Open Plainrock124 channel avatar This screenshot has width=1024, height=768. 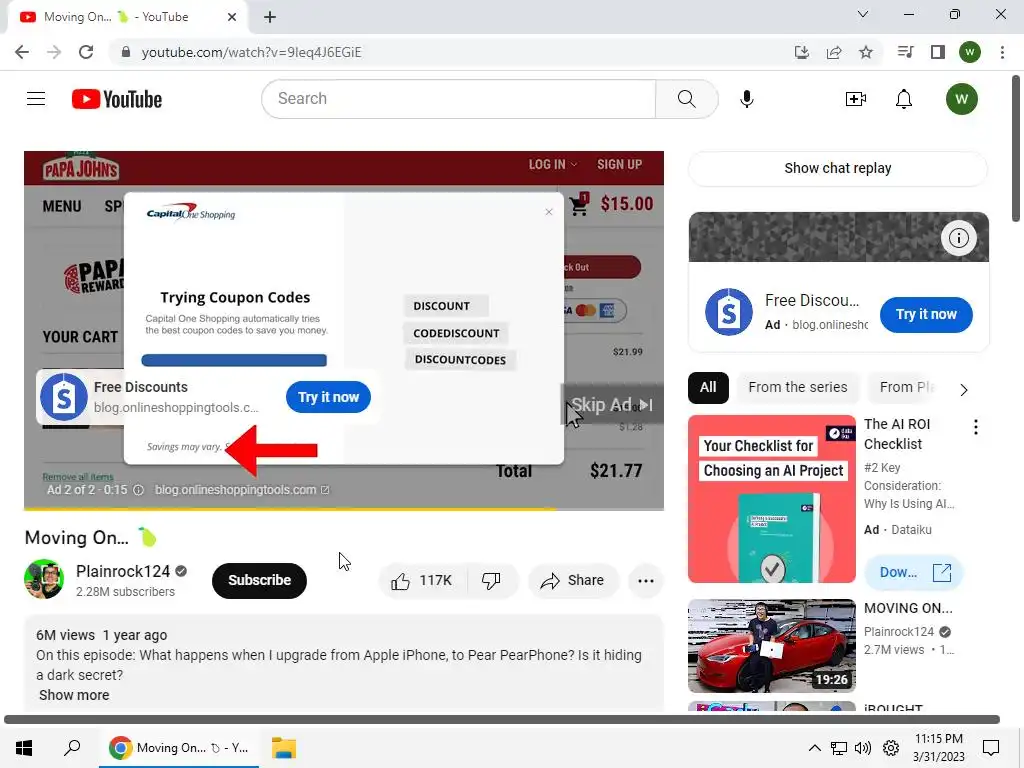44,579
